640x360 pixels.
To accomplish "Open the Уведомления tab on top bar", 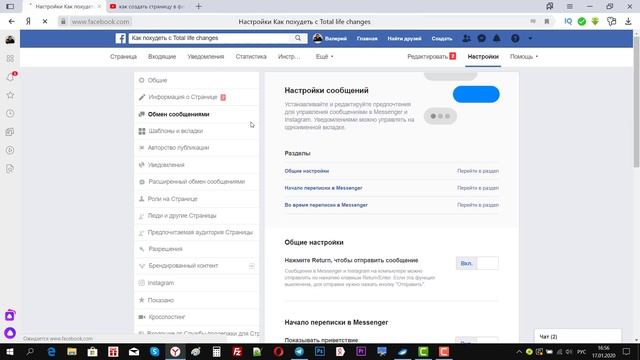I will click(206, 57).
